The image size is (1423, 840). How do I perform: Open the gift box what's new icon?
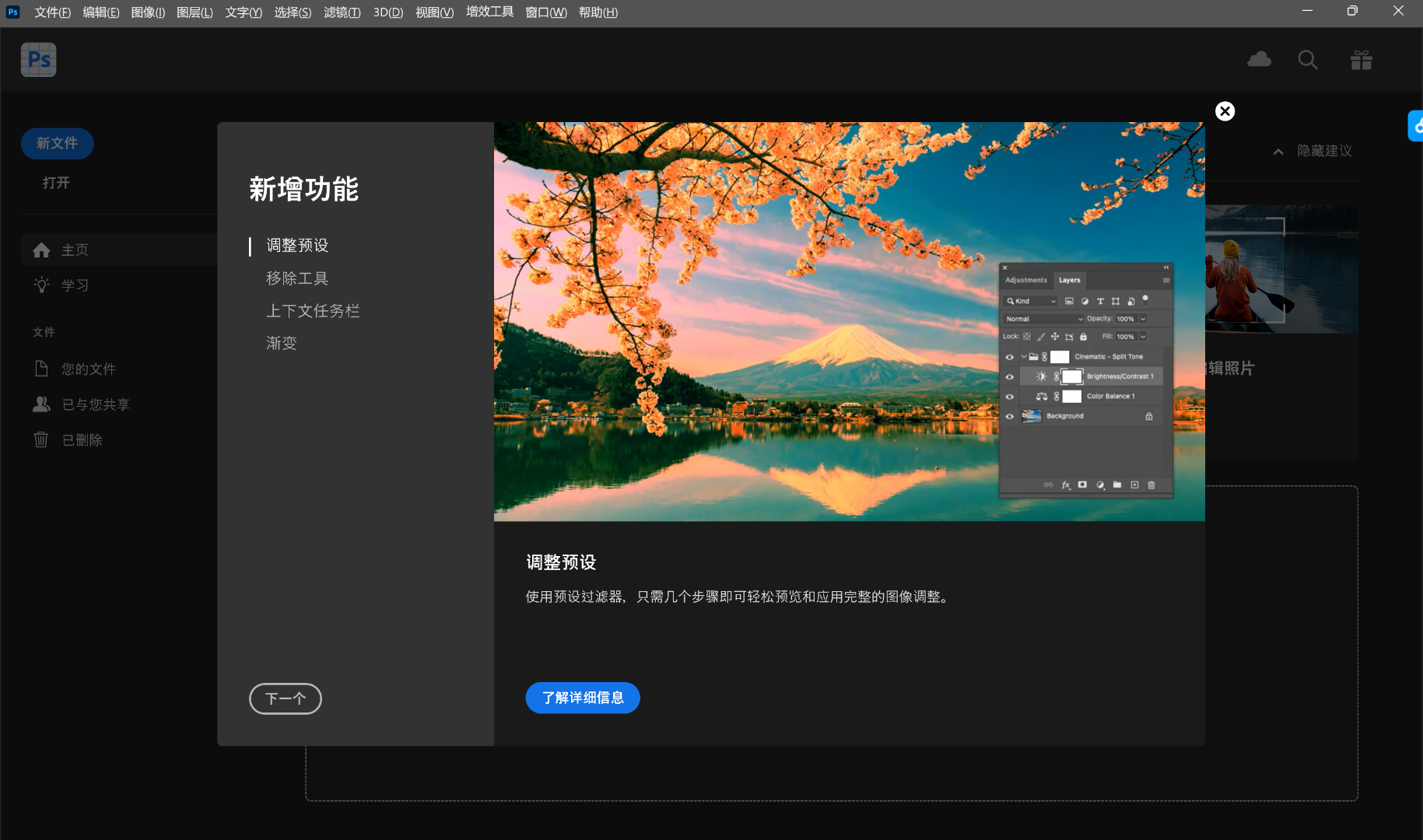point(1361,60)
